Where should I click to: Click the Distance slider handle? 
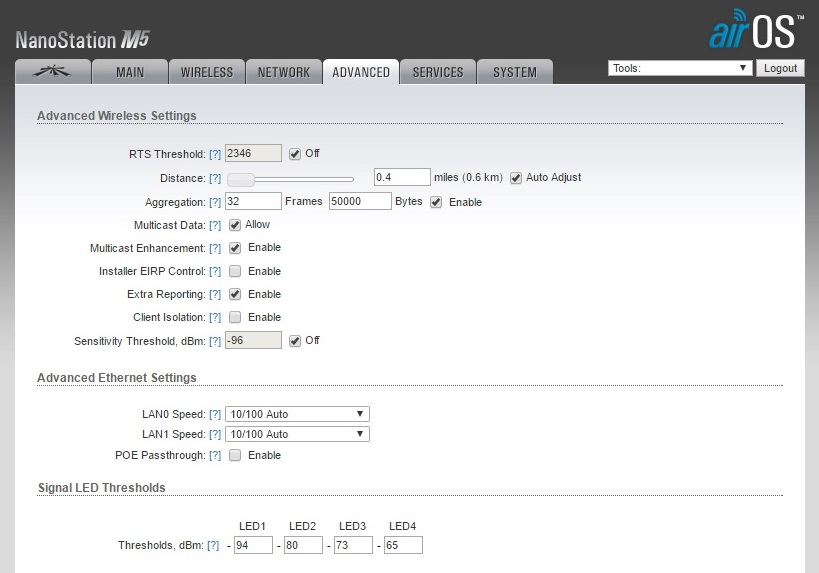[x=241, y=179]
